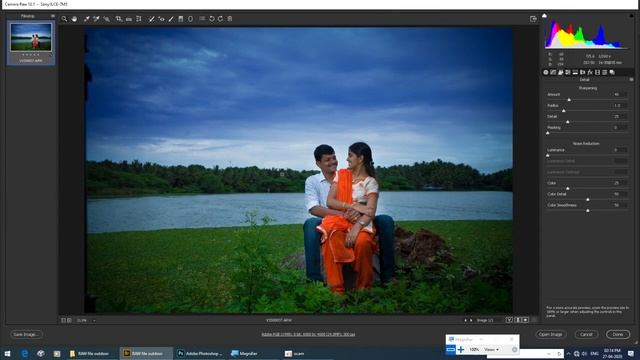Click the Cancel button

[x=586, y=334]
